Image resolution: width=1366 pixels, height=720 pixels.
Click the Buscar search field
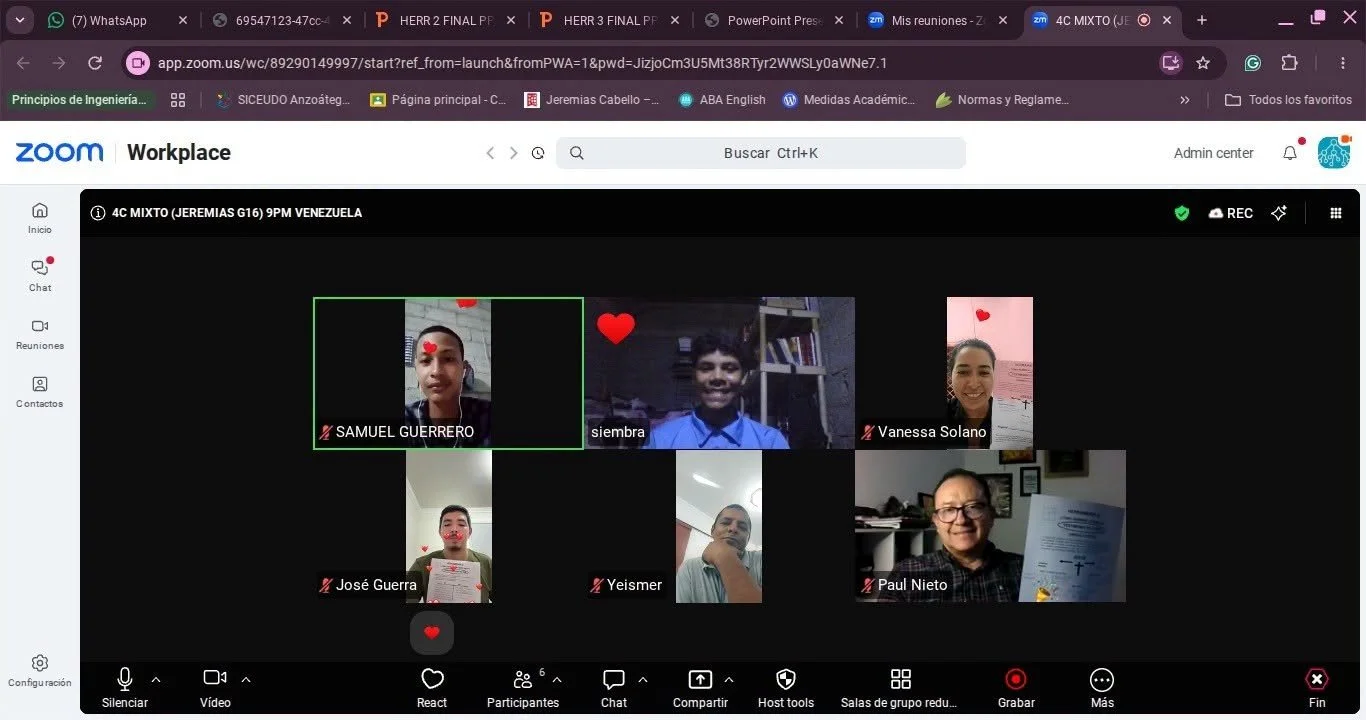[761, 153]
